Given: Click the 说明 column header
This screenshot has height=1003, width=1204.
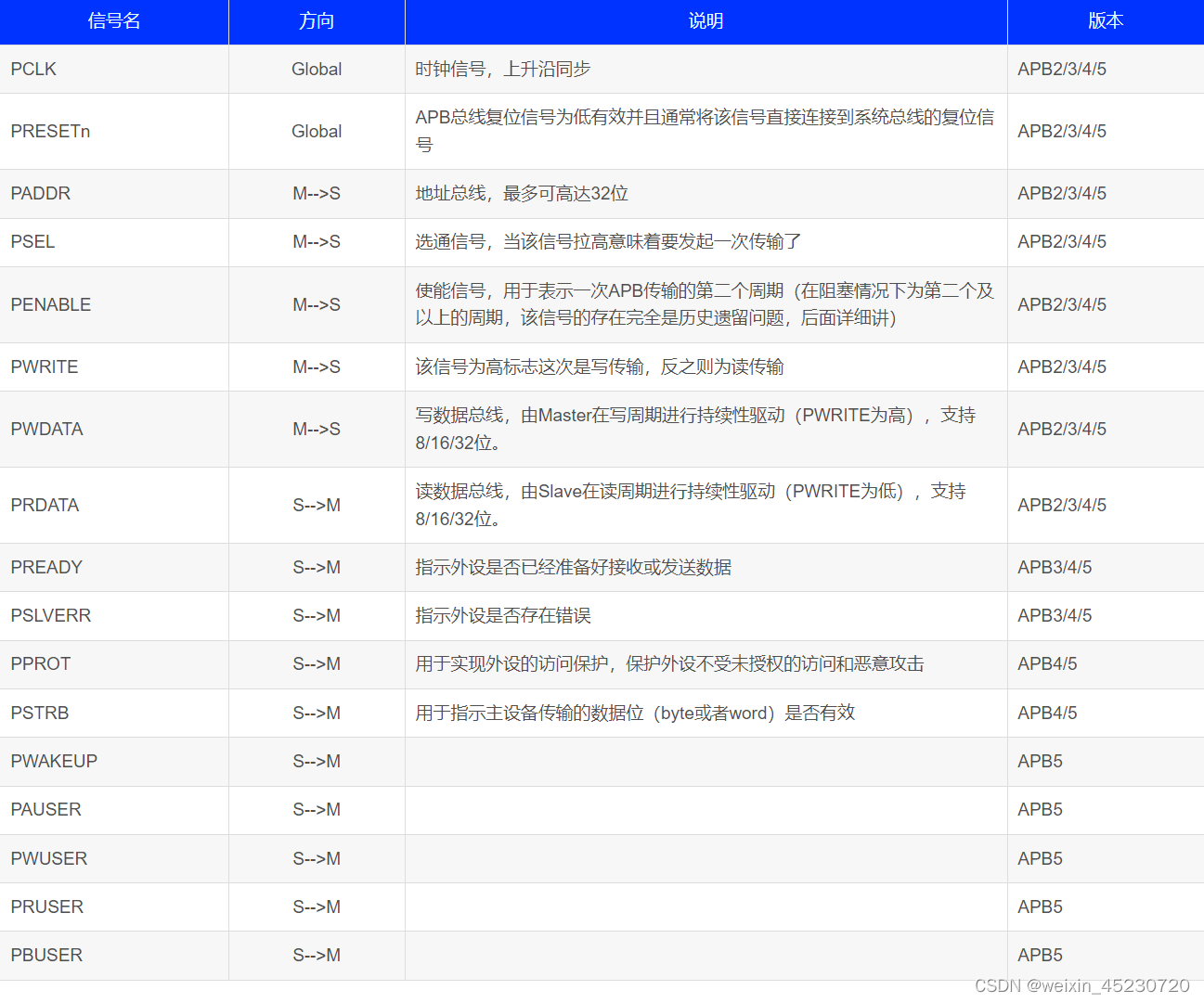Looking at the screenshot, I should pos(706,20).
